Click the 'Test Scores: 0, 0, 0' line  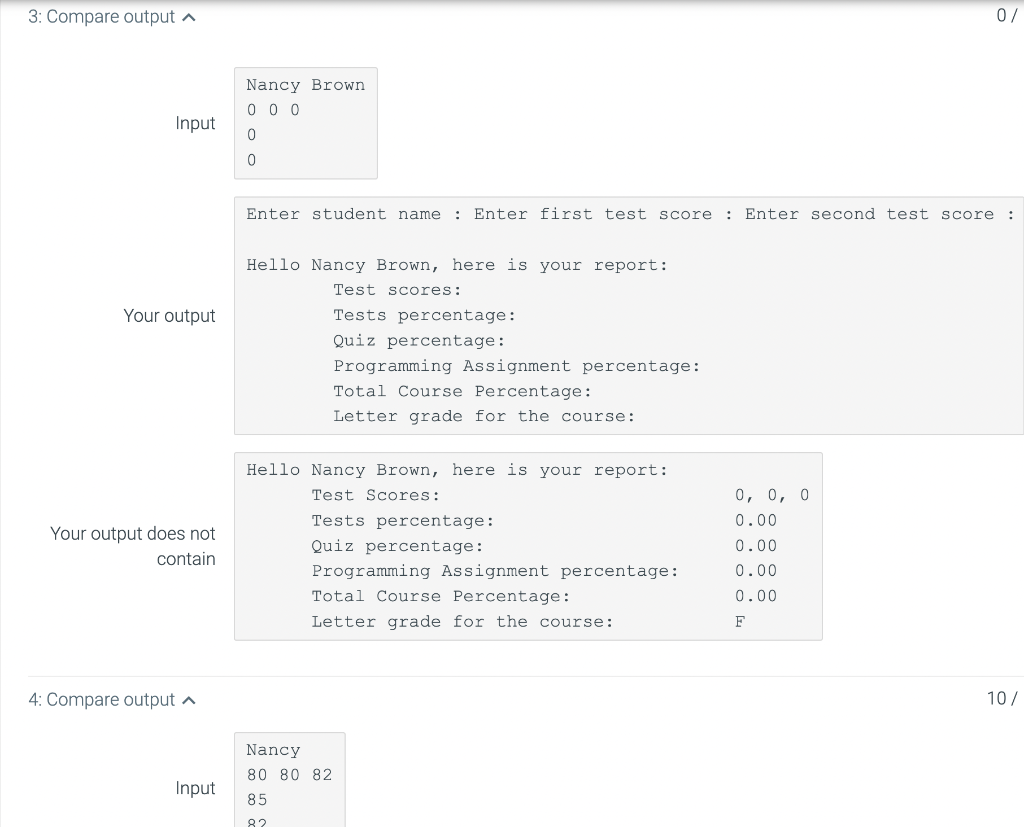point(560,494)
